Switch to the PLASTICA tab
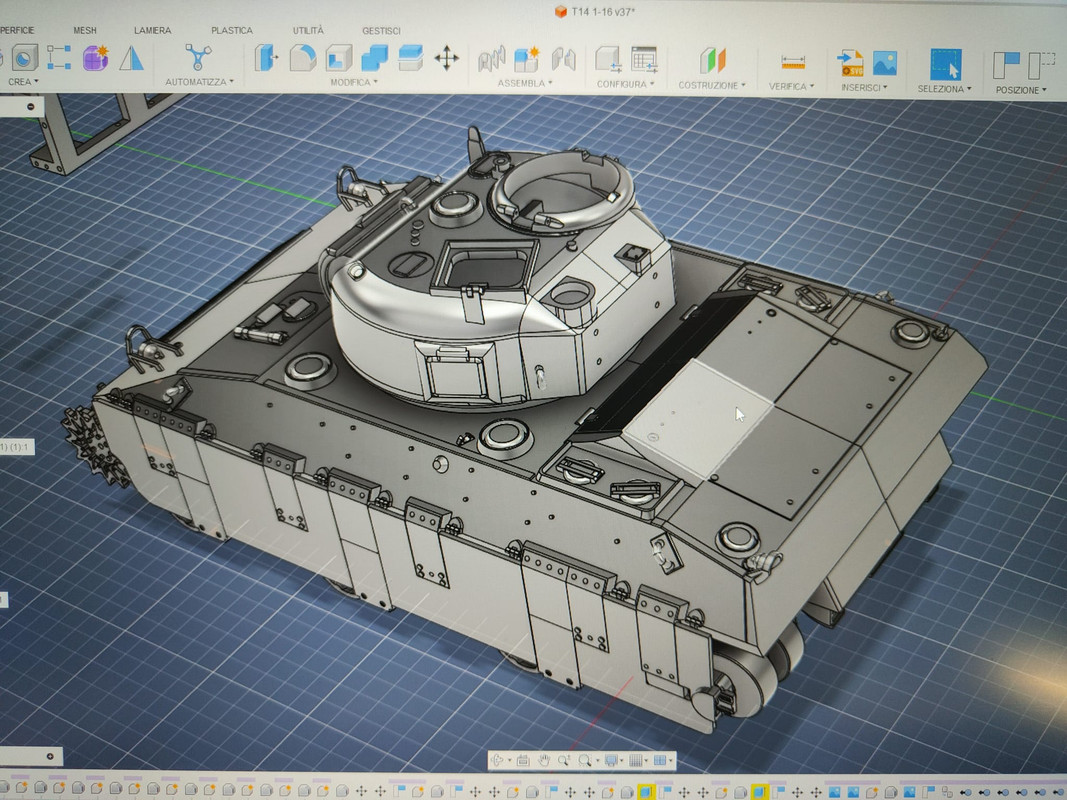This screenshot has width=1067, height=800. [231, 31]
